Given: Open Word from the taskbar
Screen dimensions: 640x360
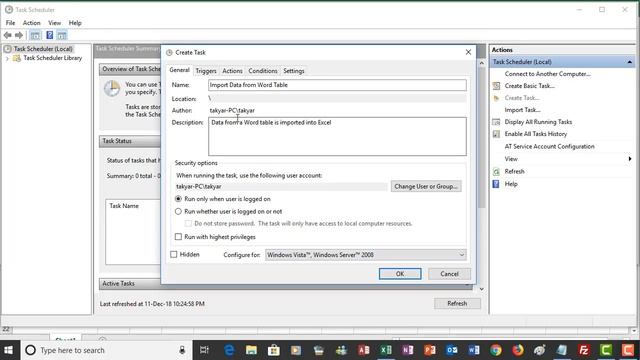Looking at the screenshot, I should click(x=474, y=350).
